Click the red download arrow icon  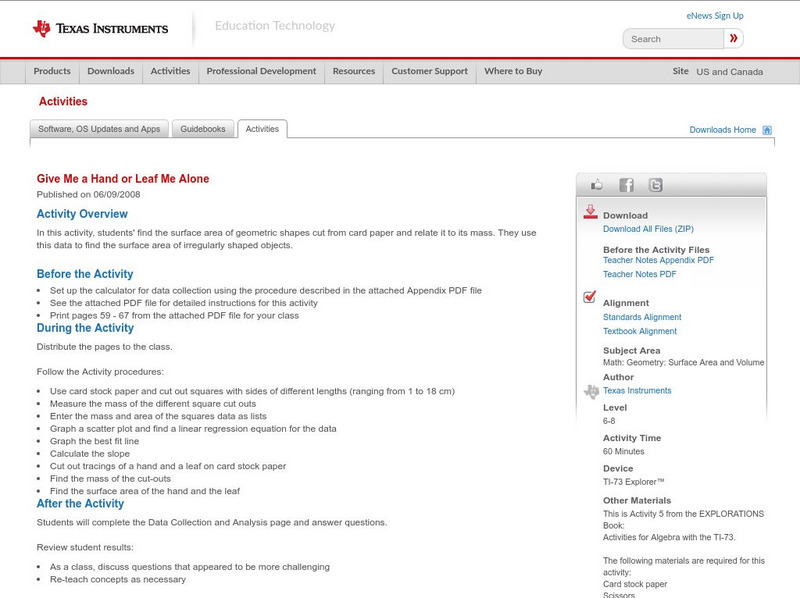click(590, 212)
